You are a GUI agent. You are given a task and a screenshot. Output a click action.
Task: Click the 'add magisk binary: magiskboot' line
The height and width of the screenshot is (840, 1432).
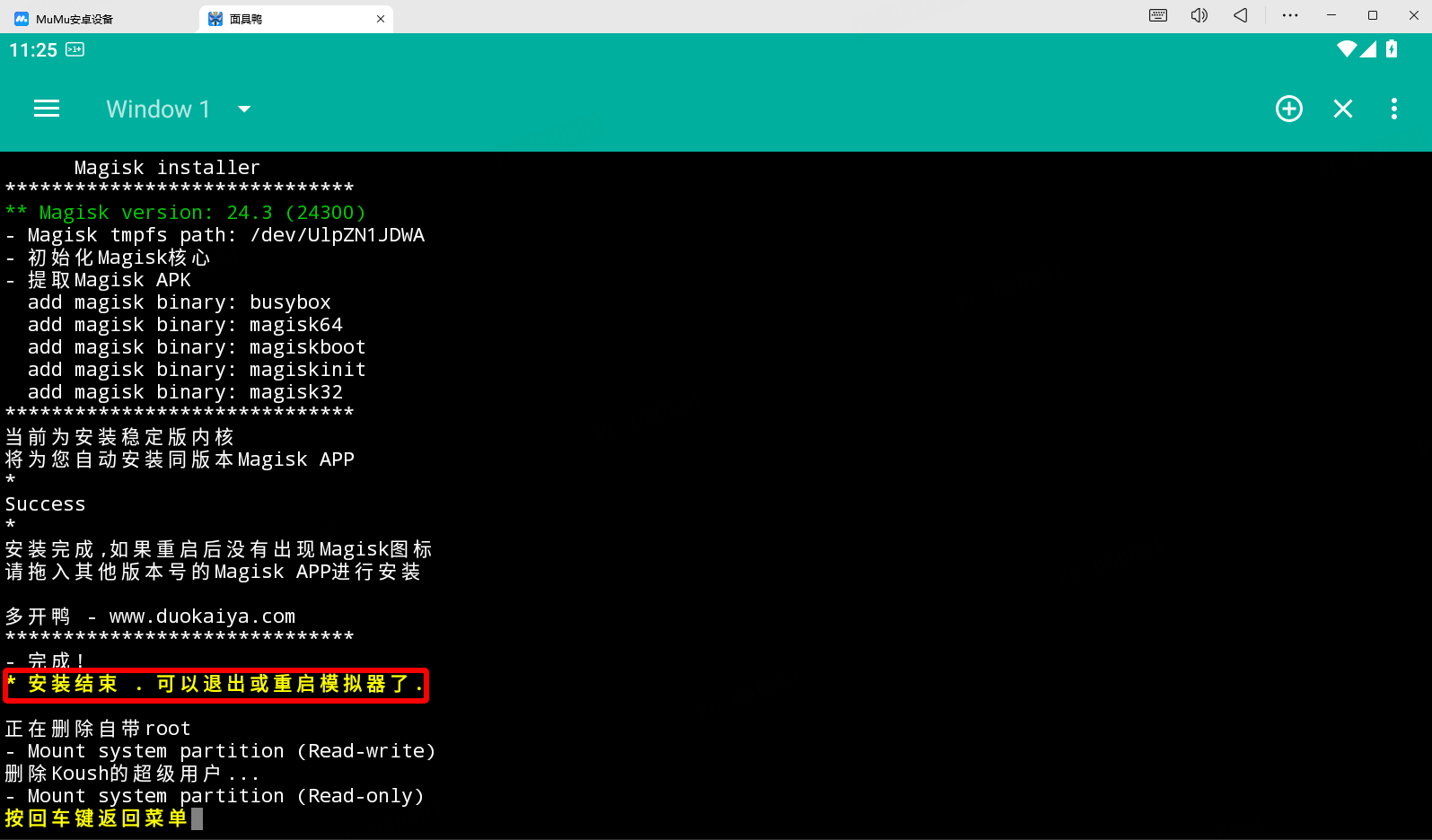click(197, 347)
